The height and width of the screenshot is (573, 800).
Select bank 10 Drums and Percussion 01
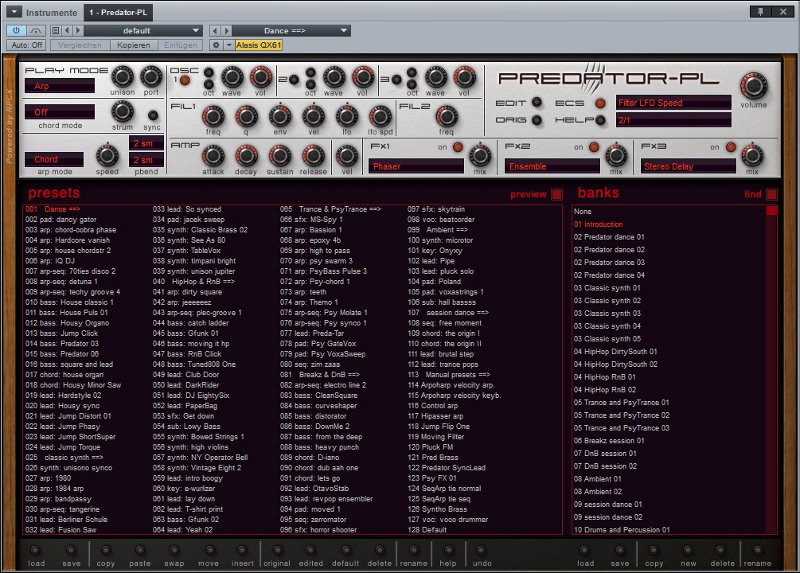621,530
